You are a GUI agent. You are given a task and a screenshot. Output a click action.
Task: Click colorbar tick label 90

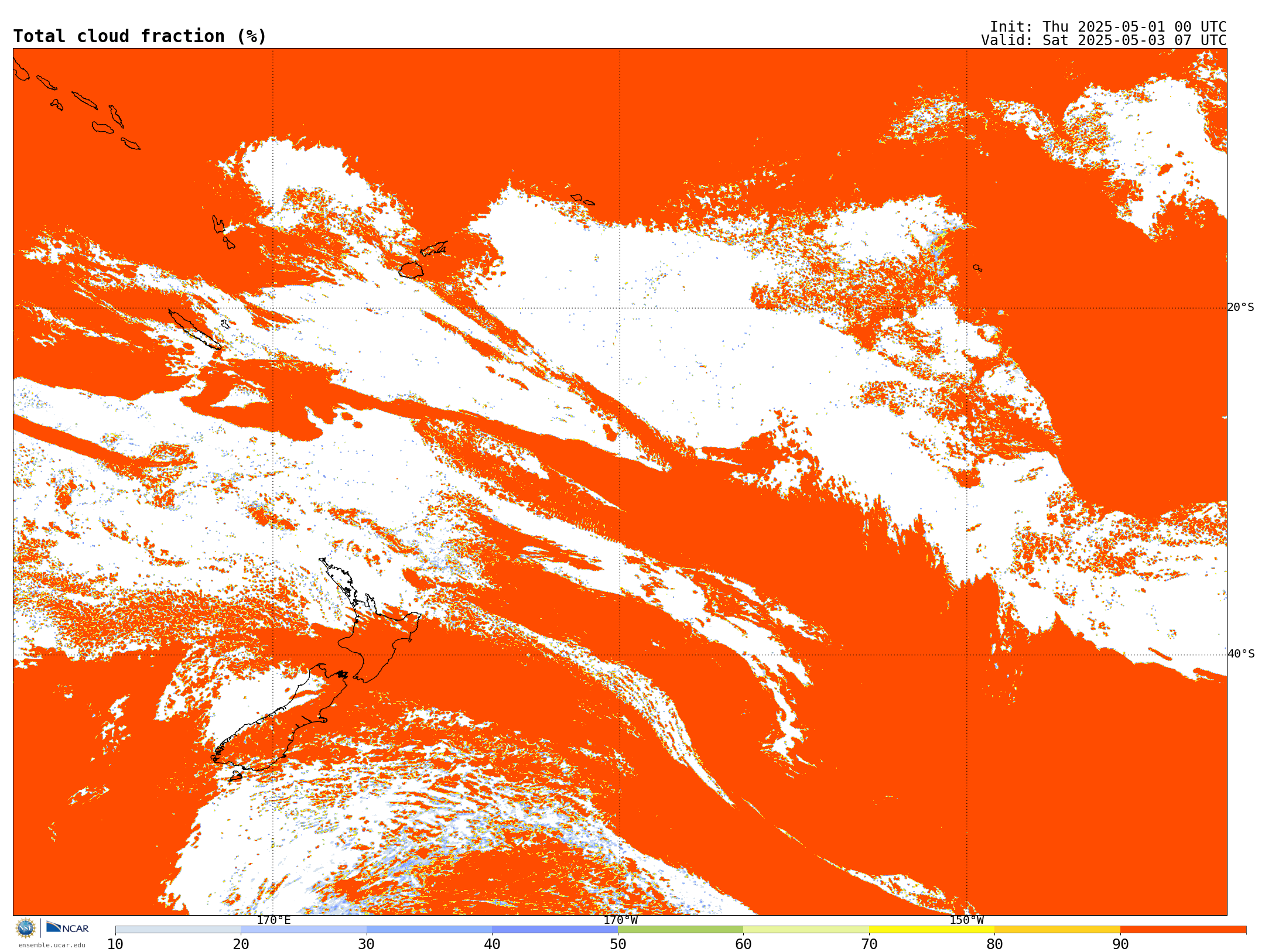tap(1120, 944)
